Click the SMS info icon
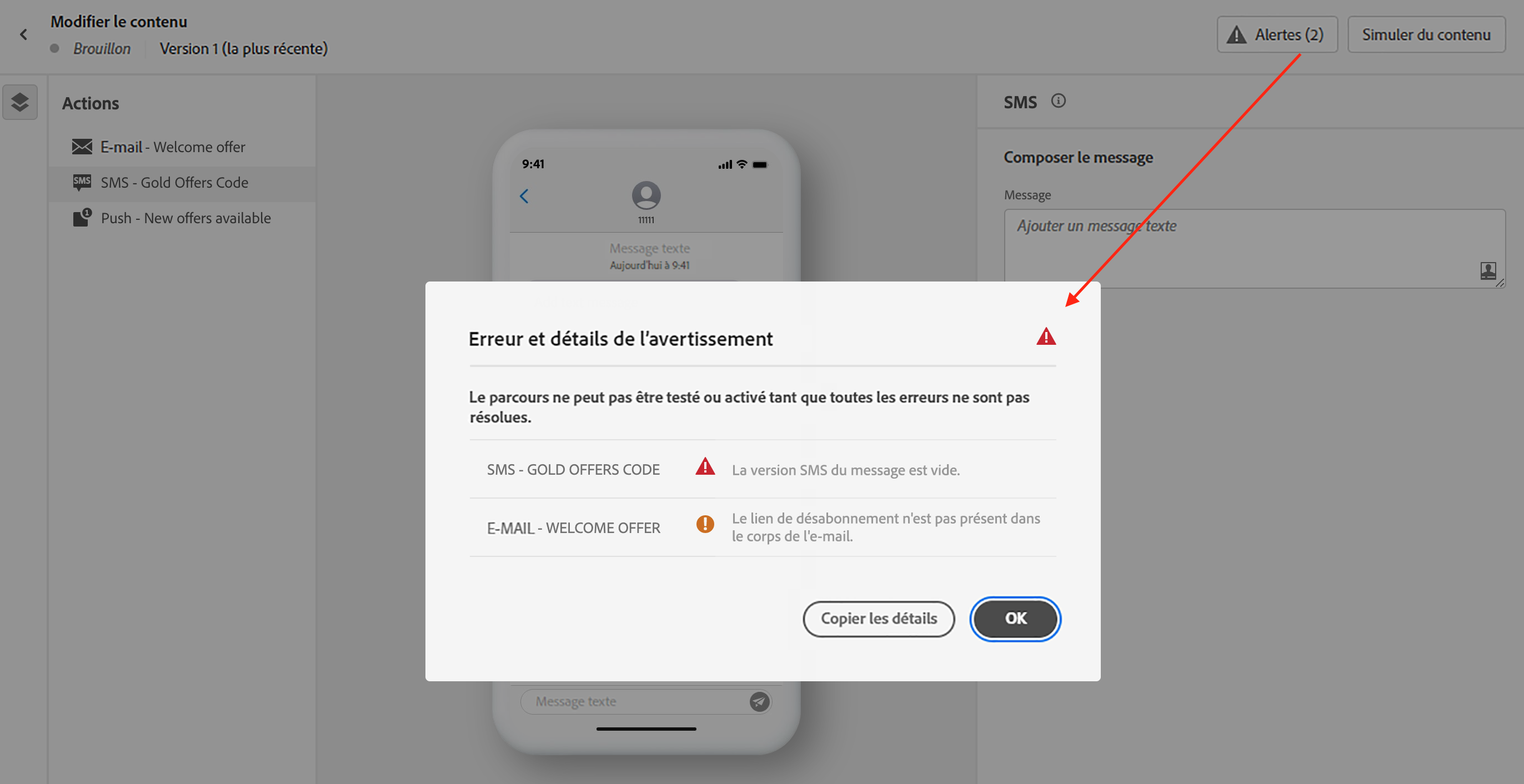 [x=1058, y=101]
